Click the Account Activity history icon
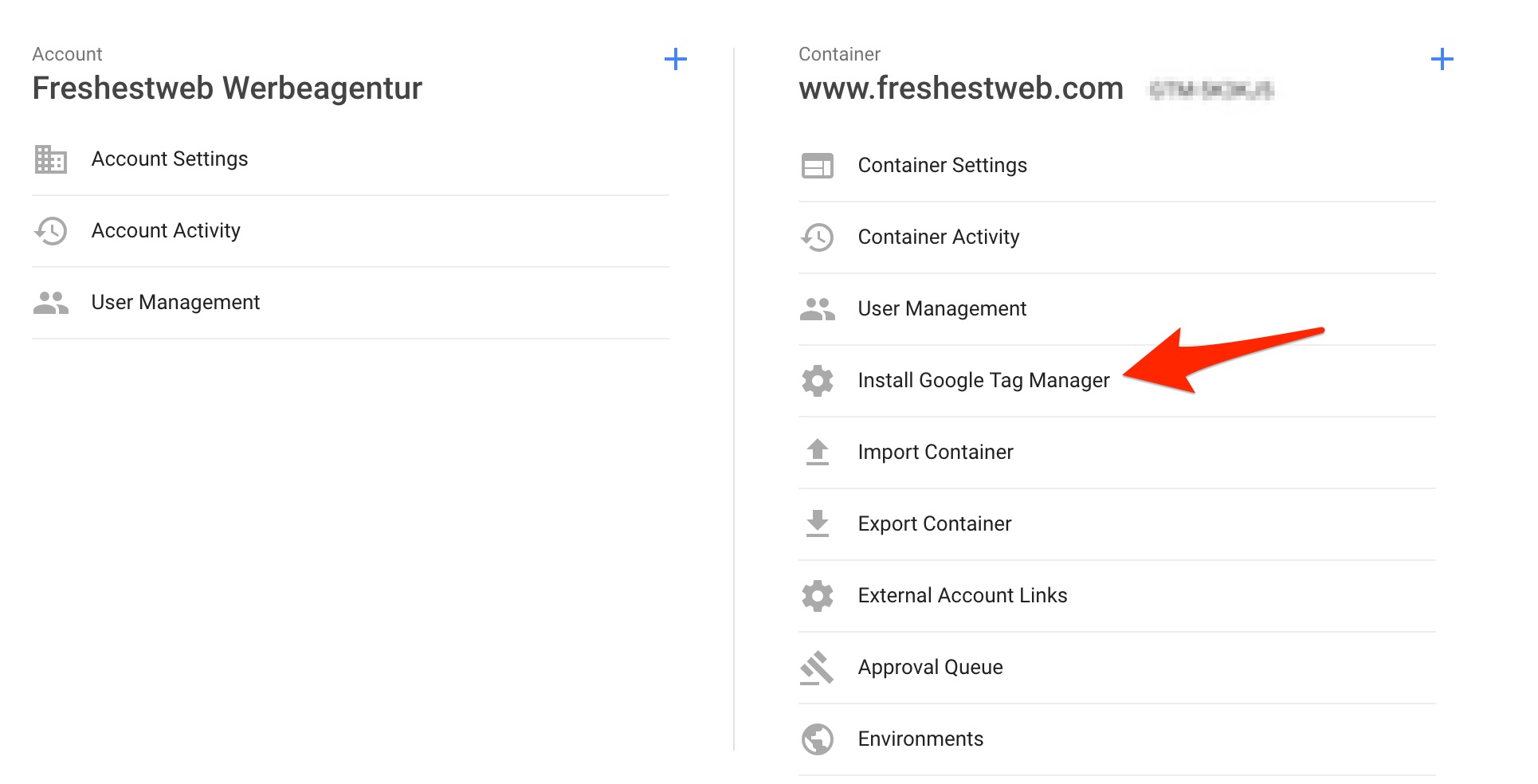Image resolution: width=1538 pixels, height=784 pixels. coord(51,231)
